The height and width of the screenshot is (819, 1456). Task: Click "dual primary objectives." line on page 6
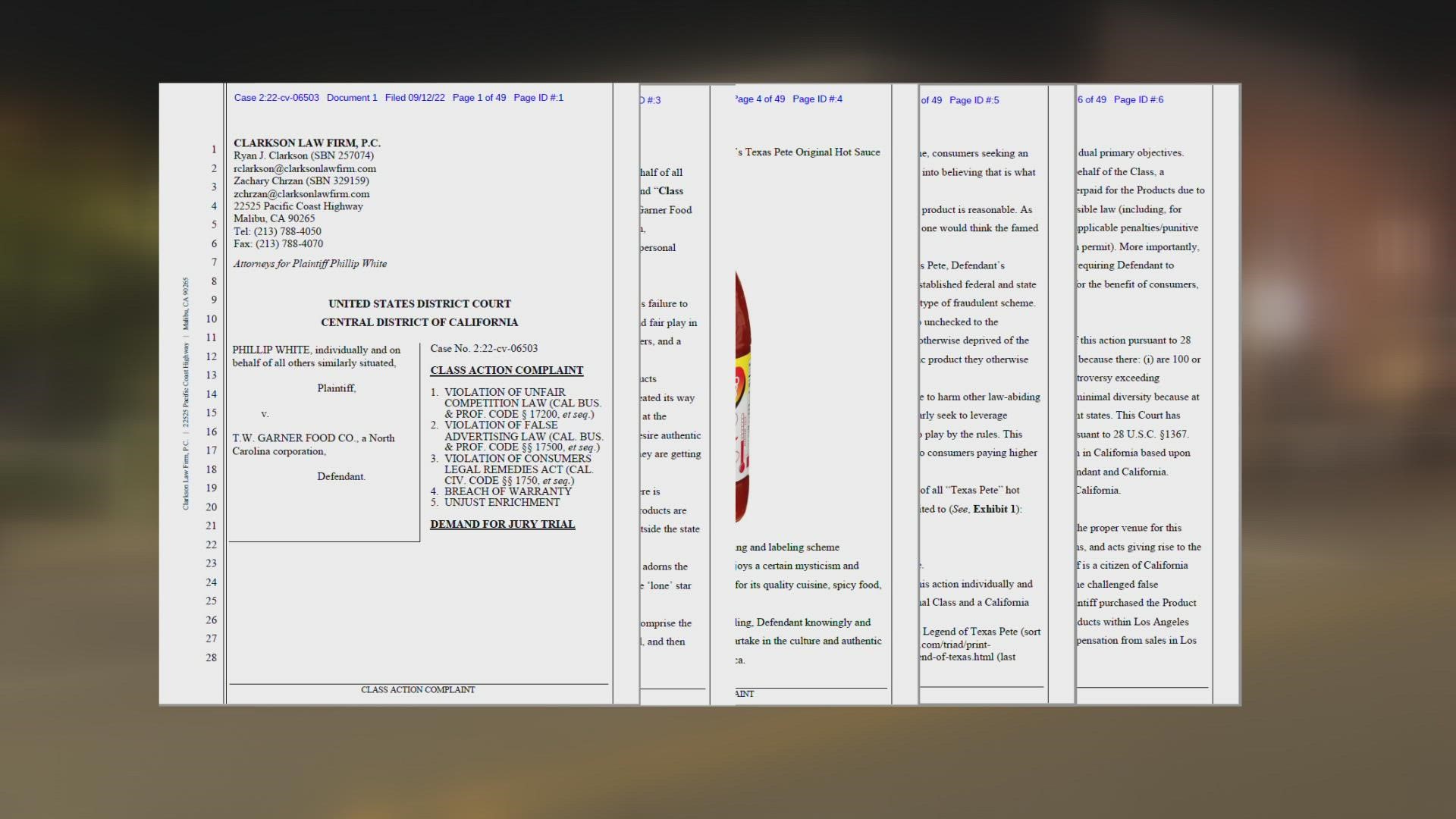click(x=1131, y=153)
